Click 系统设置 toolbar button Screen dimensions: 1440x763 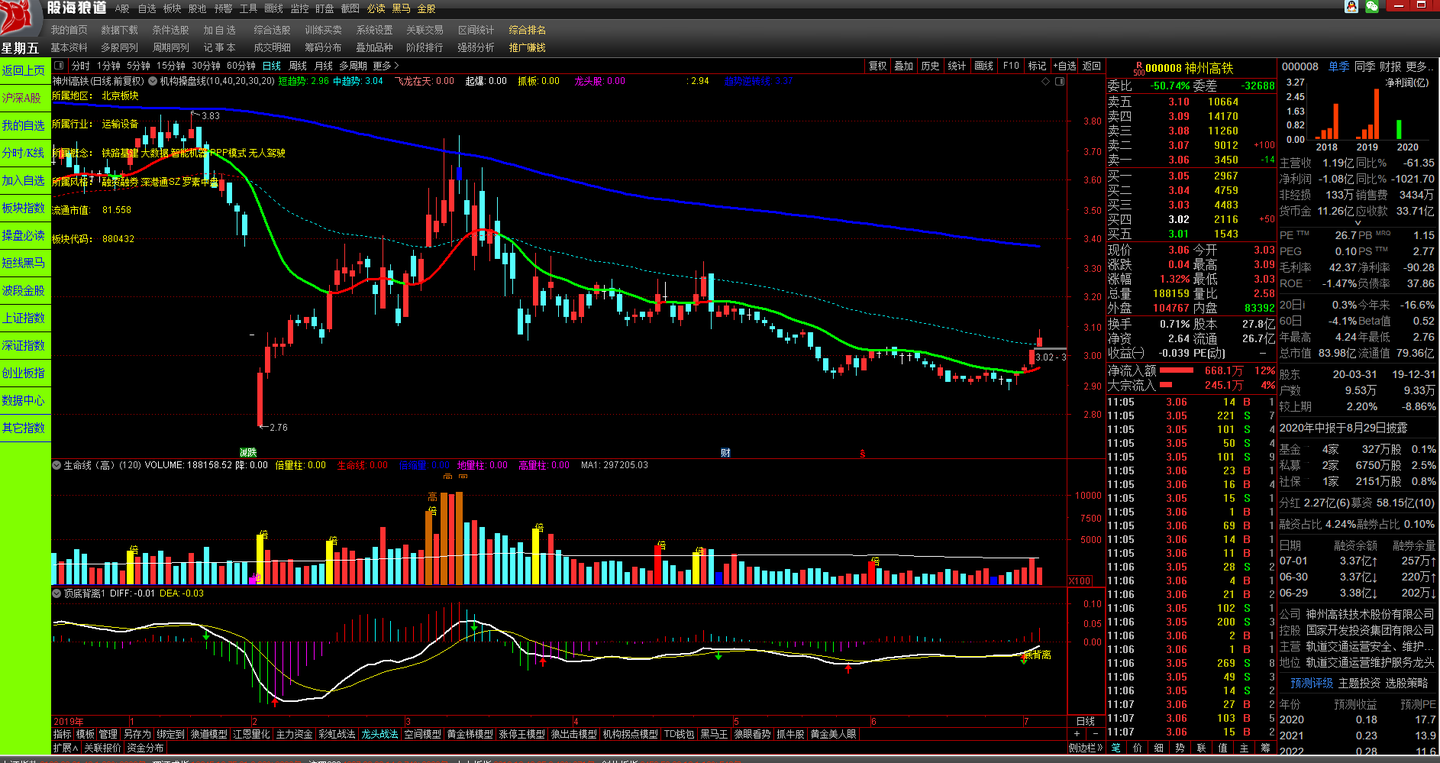(374, 30)
